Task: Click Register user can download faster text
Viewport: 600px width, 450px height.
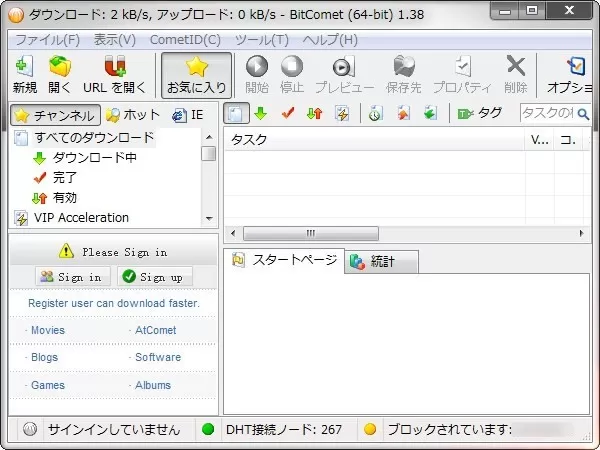Action: click(x=114, y=303)
